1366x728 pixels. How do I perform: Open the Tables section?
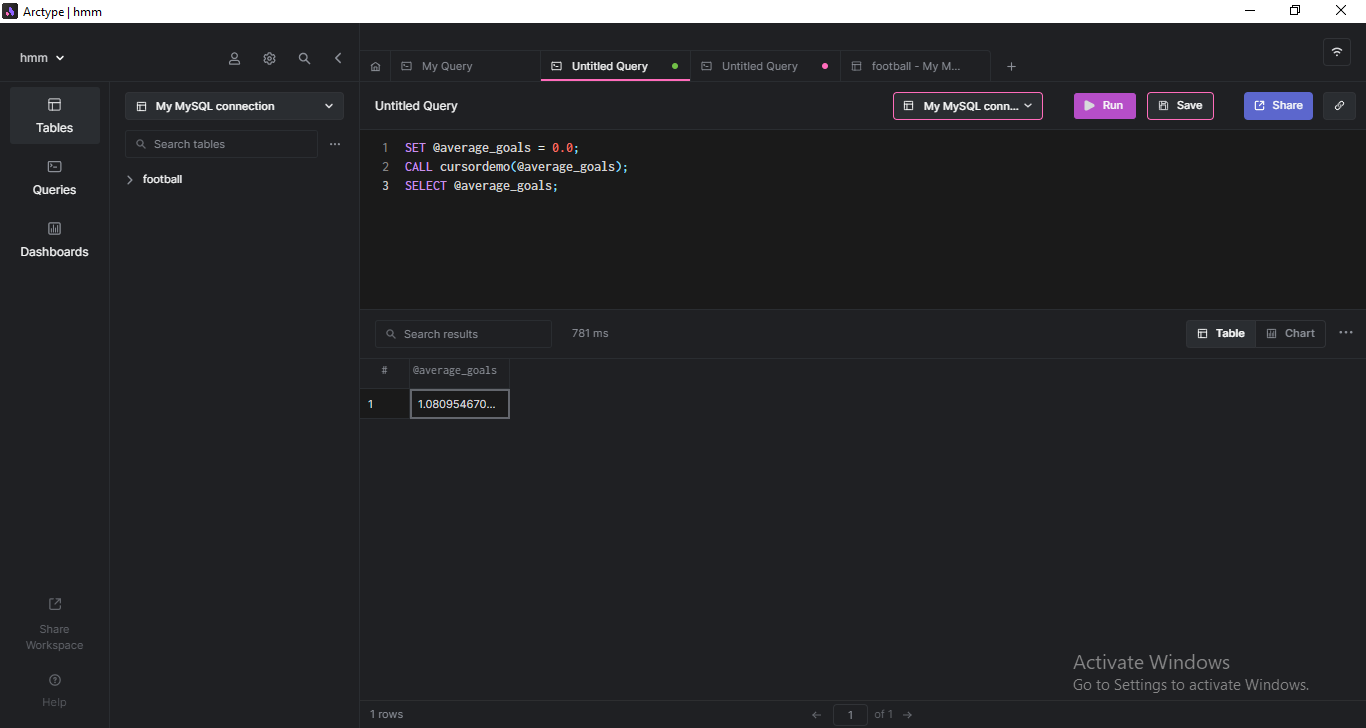pyautogui.click(x=55, y=115)
